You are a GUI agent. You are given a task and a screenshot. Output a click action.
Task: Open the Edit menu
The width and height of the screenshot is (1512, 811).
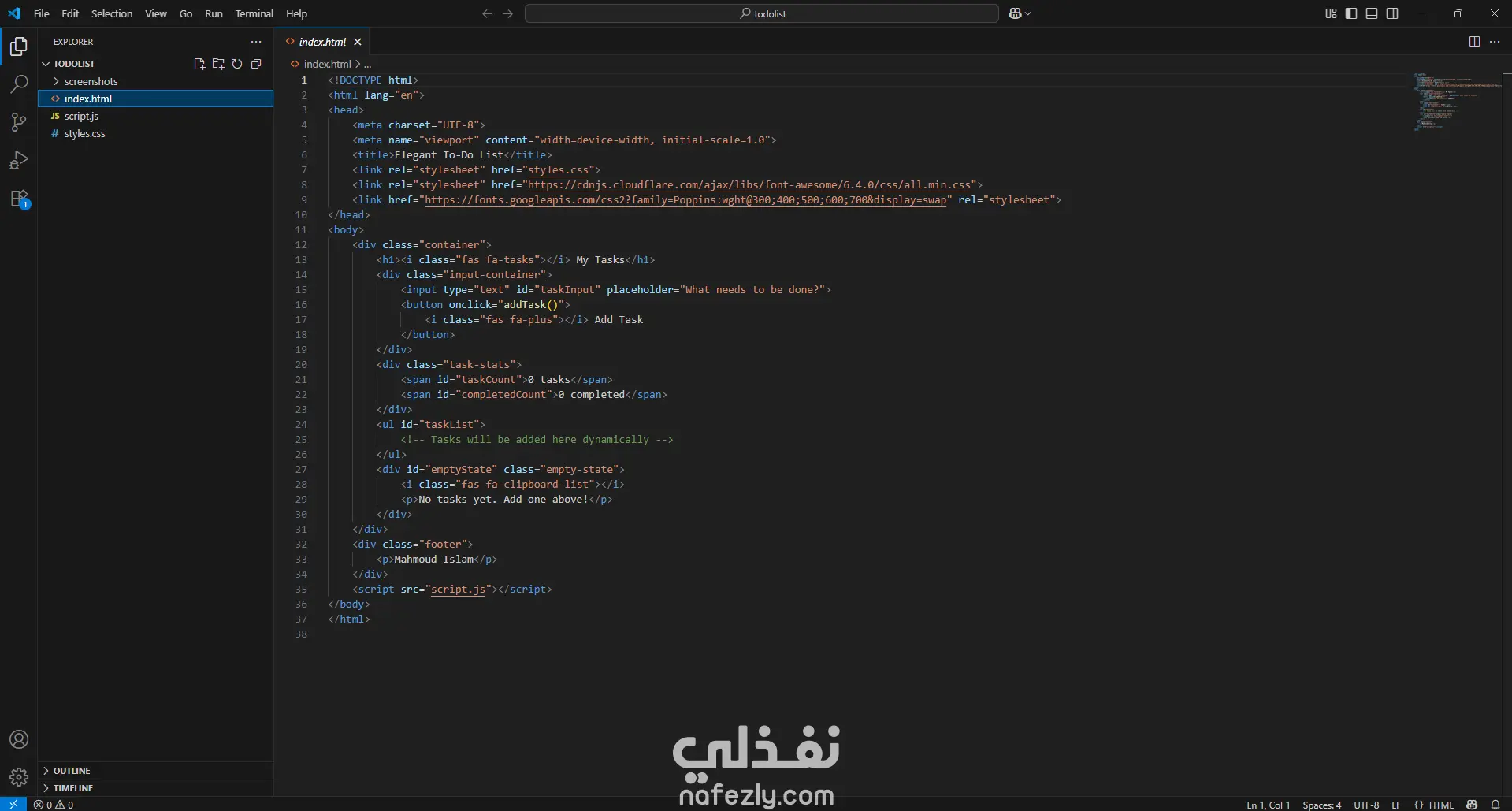coord(70,13)
